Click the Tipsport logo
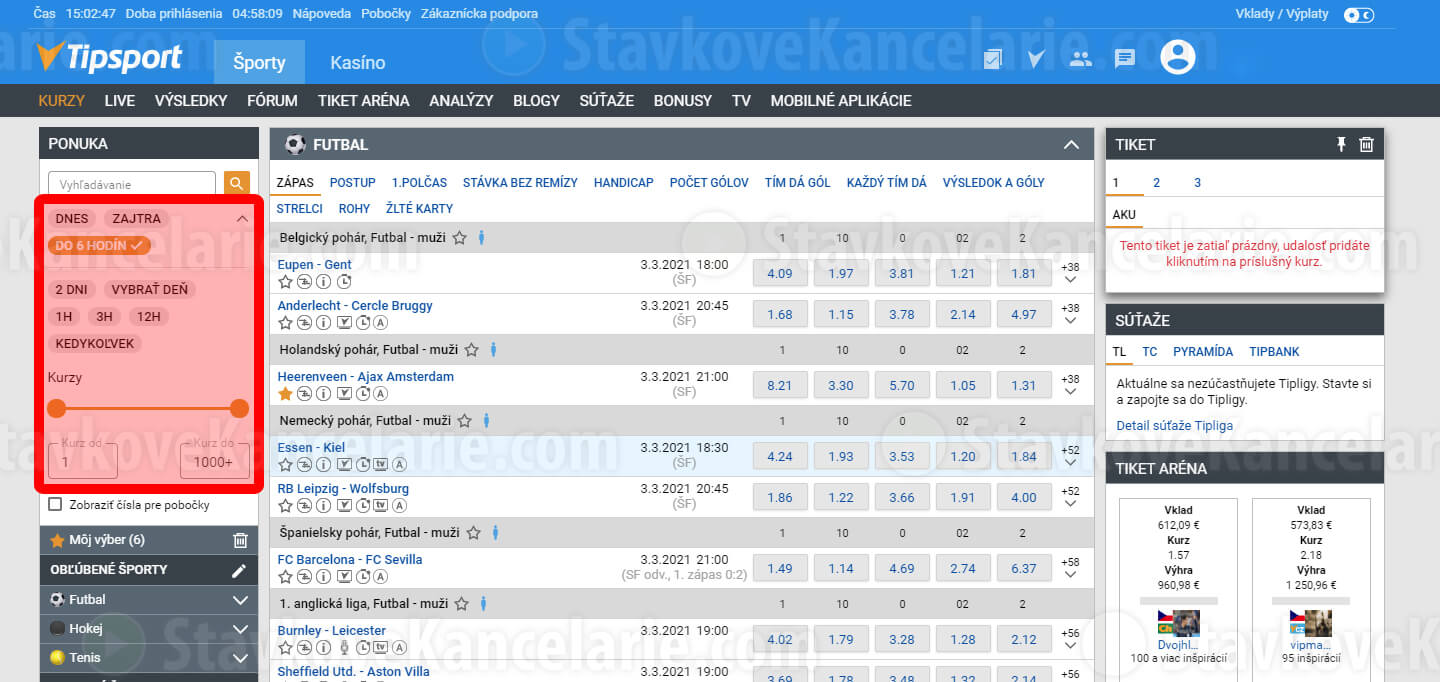This screenshot has width=1440, height=682. coord(109,58)
